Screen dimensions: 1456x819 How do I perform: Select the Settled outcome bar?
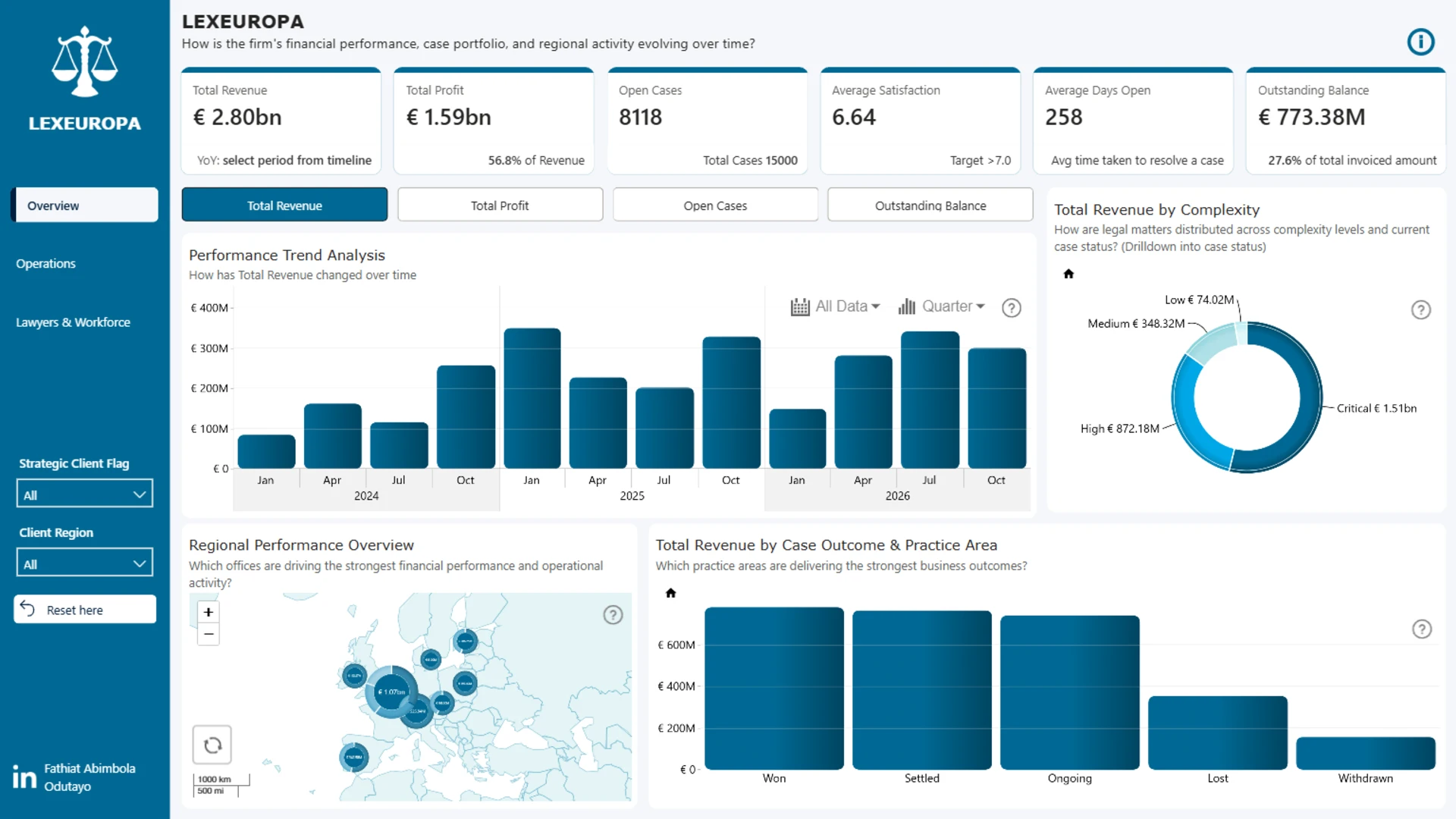(x=922, y=690)
